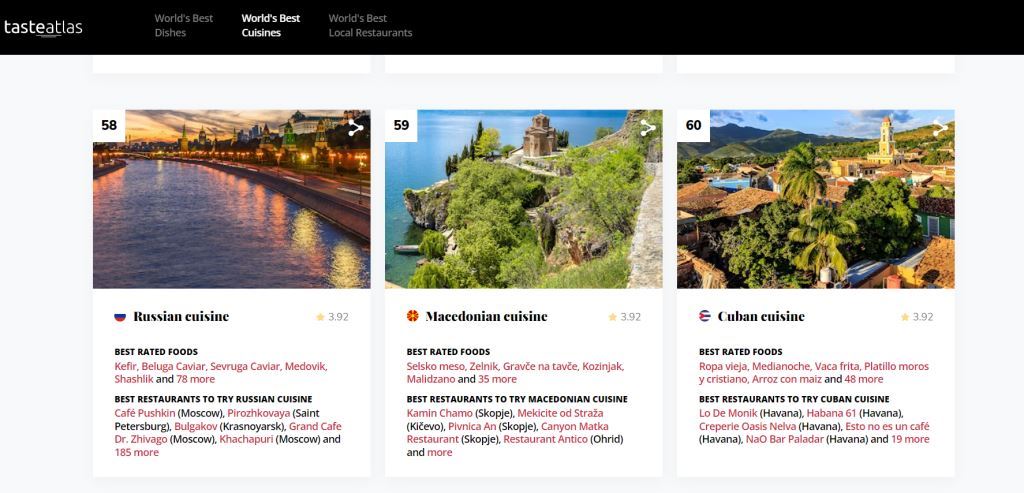Open World's Best Dishes tab

[x=184, y=25]
